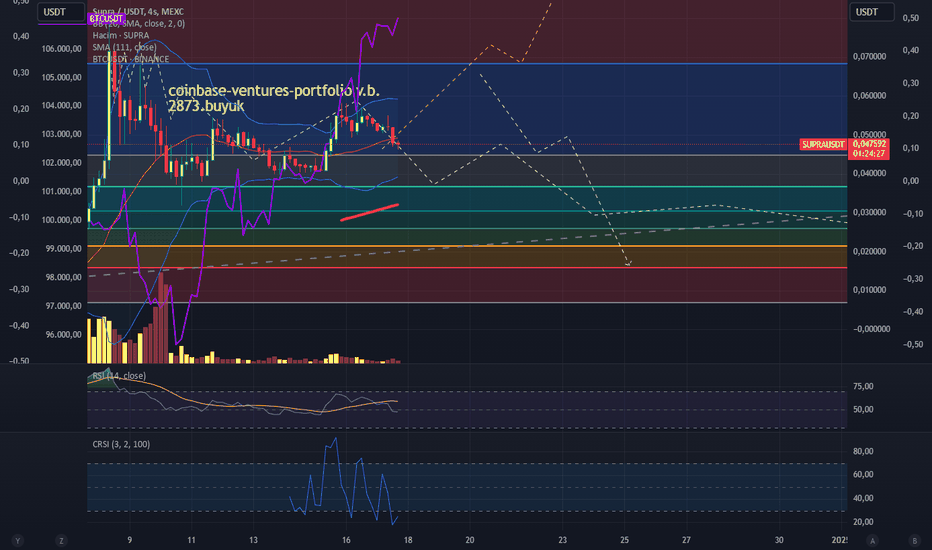Click the 0,070000 price scale label
The image size is (932, 550).
pos(869,56)
